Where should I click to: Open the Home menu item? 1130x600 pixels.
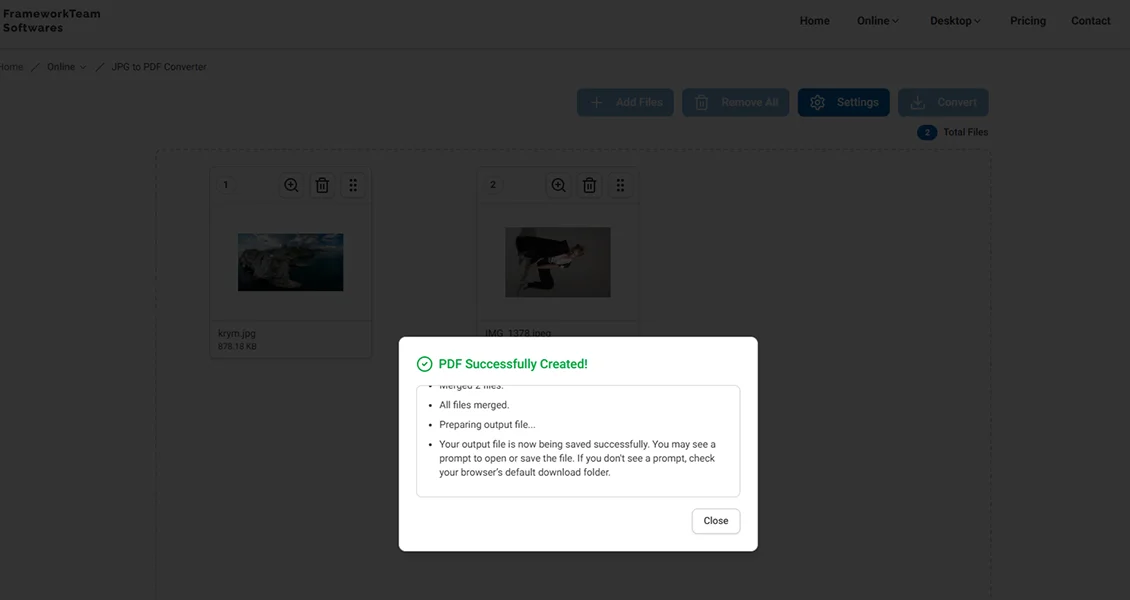point(814,21)
